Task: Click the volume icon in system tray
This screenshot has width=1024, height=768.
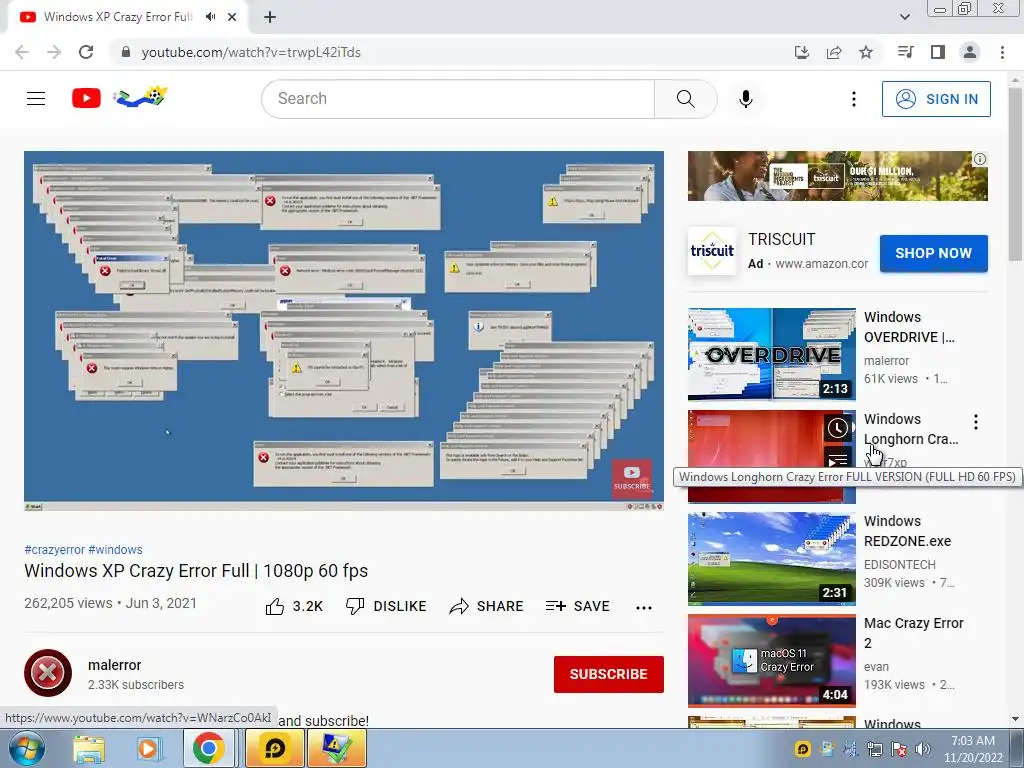Action: coord(922,749)
